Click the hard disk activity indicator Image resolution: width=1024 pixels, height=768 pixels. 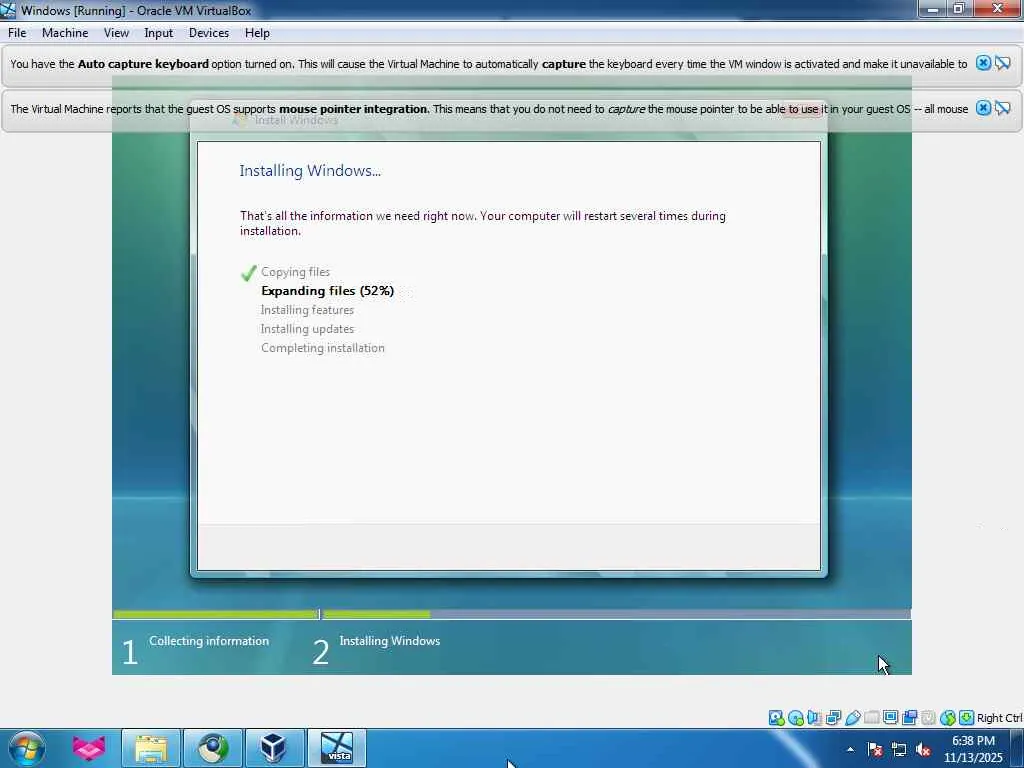tap(776, 718)
